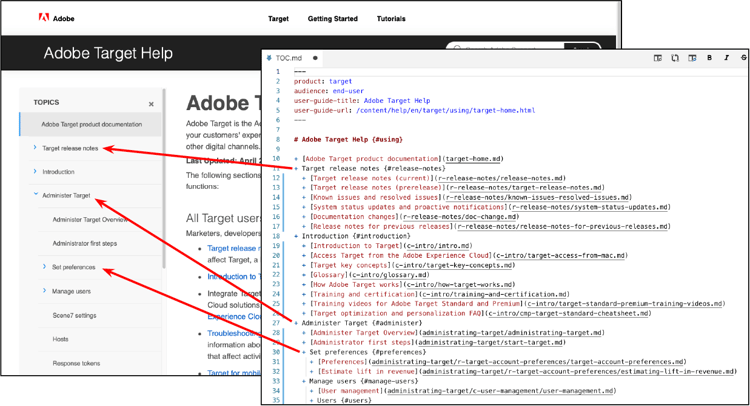Click the TOPICS panel scrollbar
750x406 pixels.
click(164, 178)
